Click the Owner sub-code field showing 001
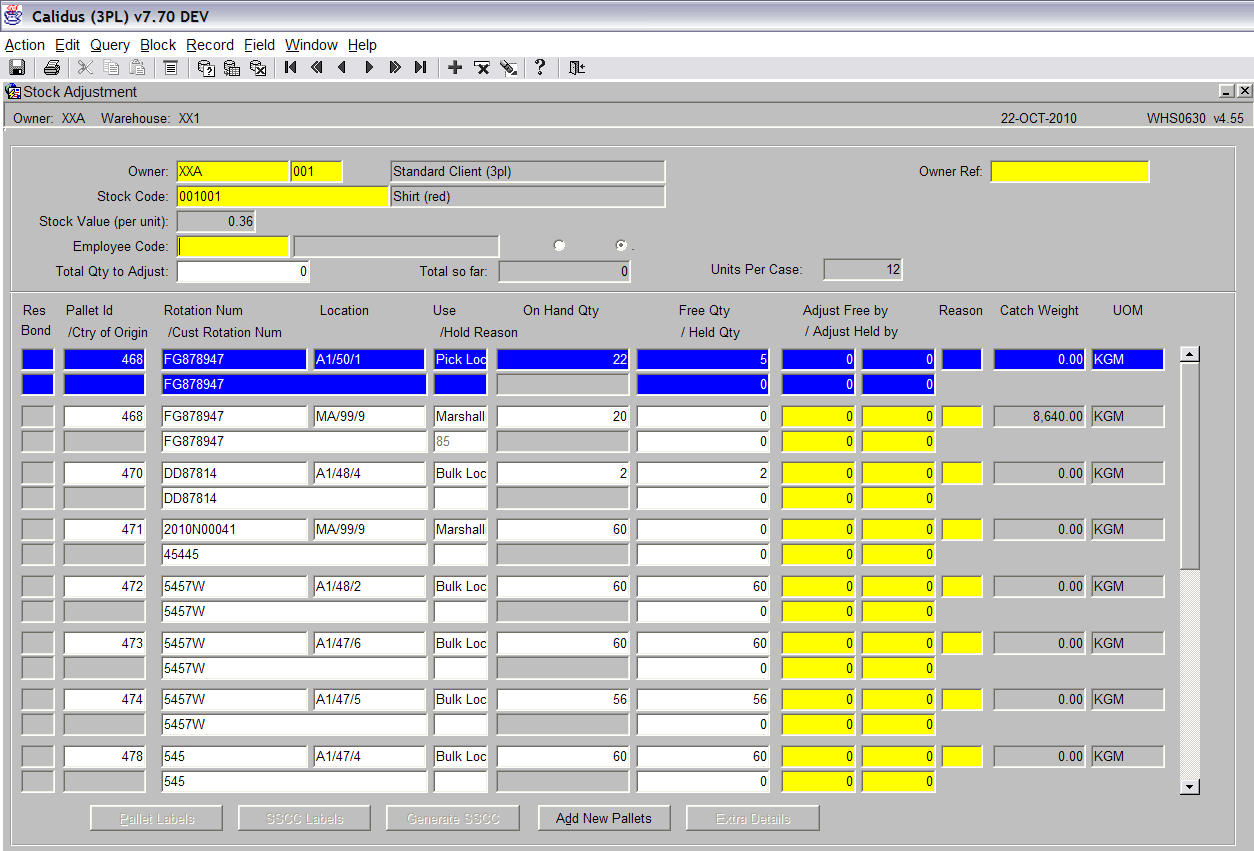The image size is (1254, 851). 316,171
